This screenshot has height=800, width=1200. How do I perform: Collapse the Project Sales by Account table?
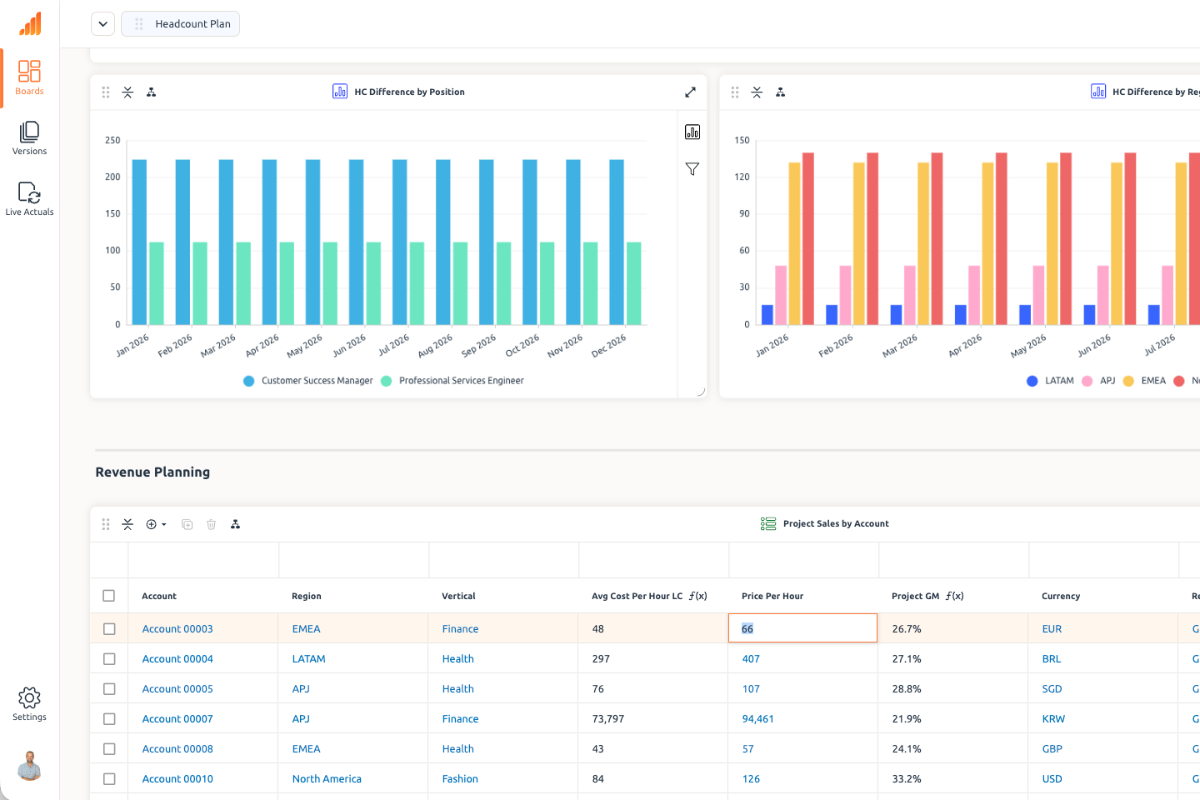128,524
